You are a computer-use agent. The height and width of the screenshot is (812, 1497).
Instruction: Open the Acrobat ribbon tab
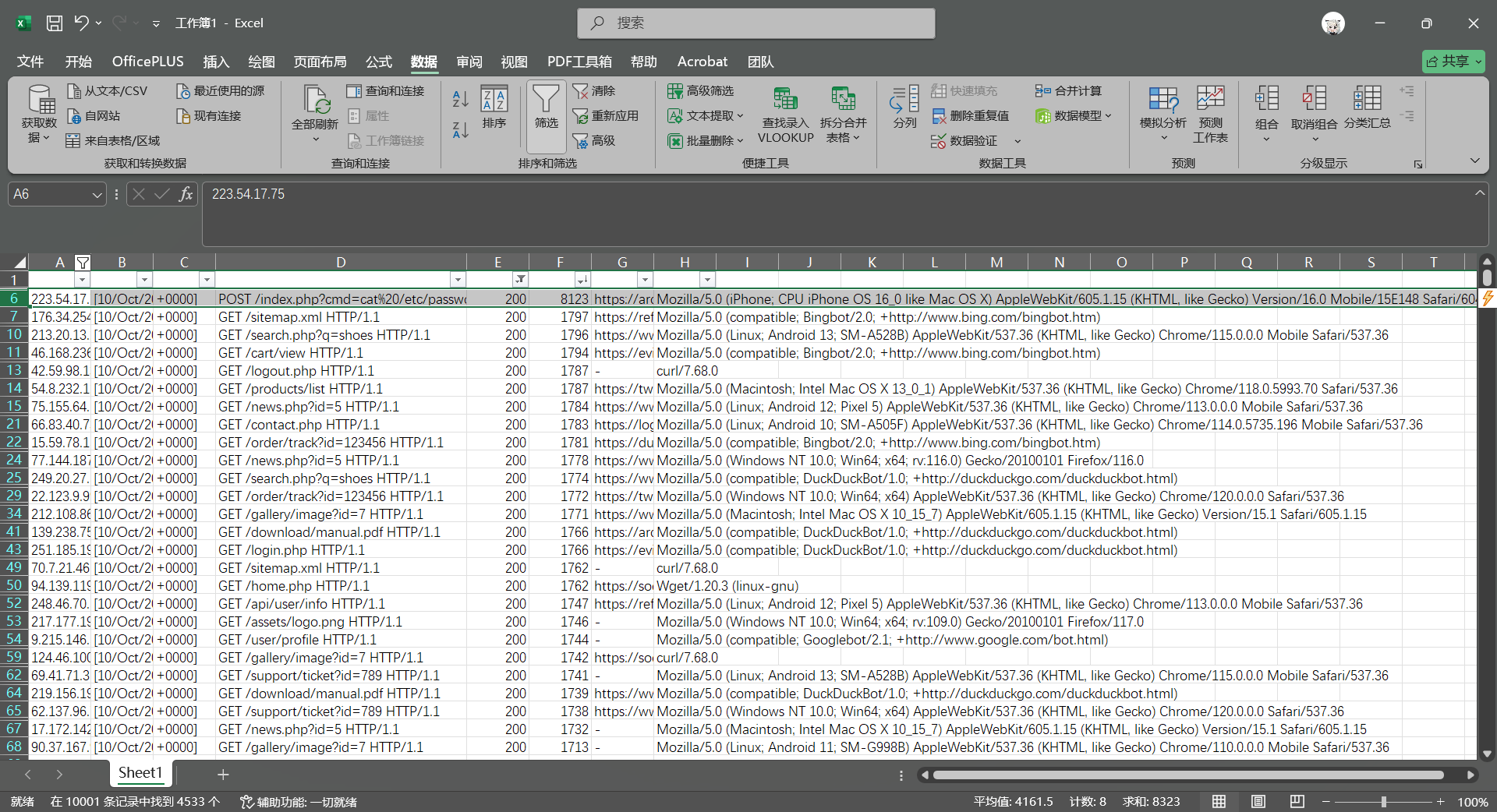702,62
